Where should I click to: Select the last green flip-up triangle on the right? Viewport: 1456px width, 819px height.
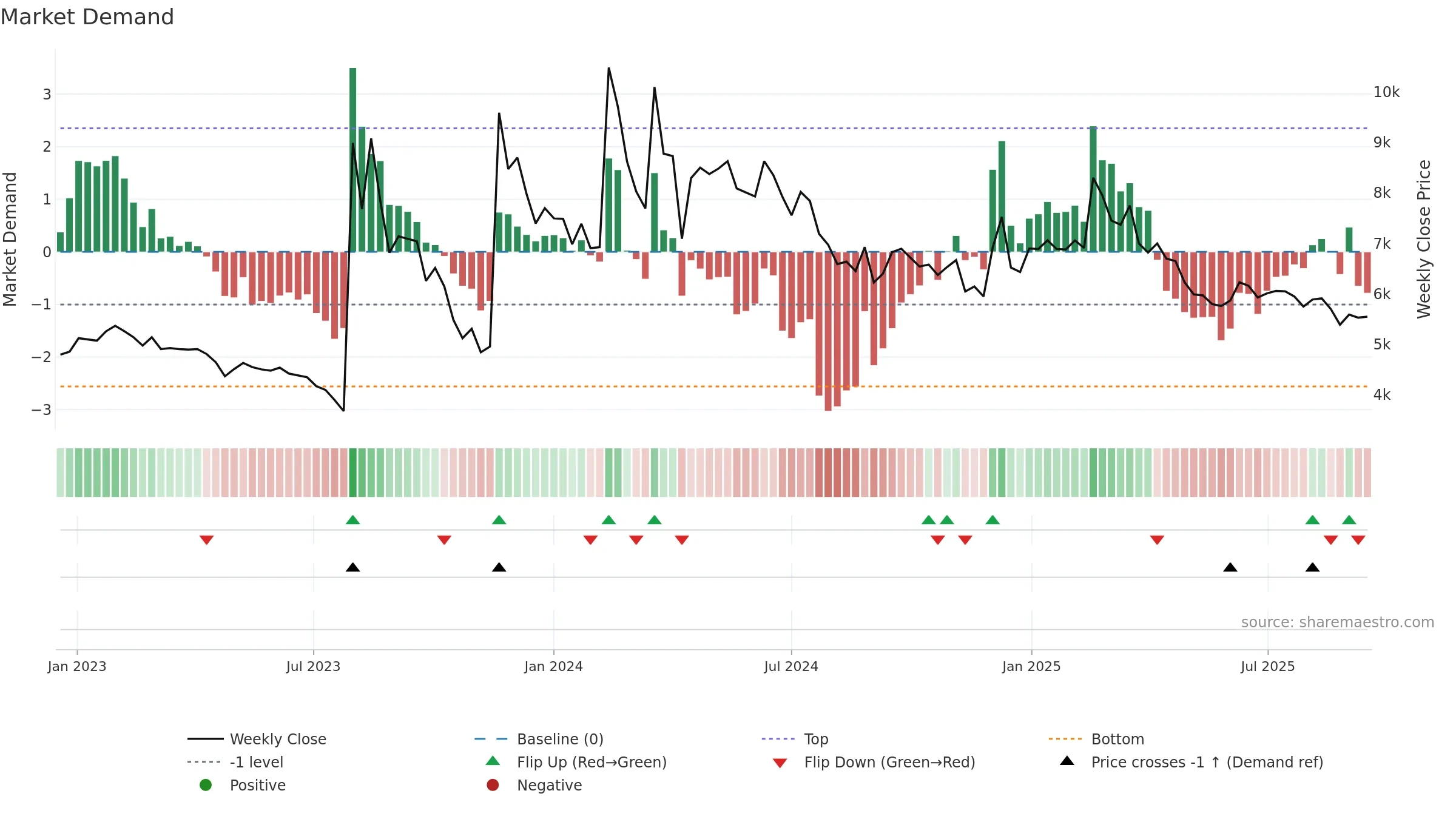click(x=1349, y=519)
